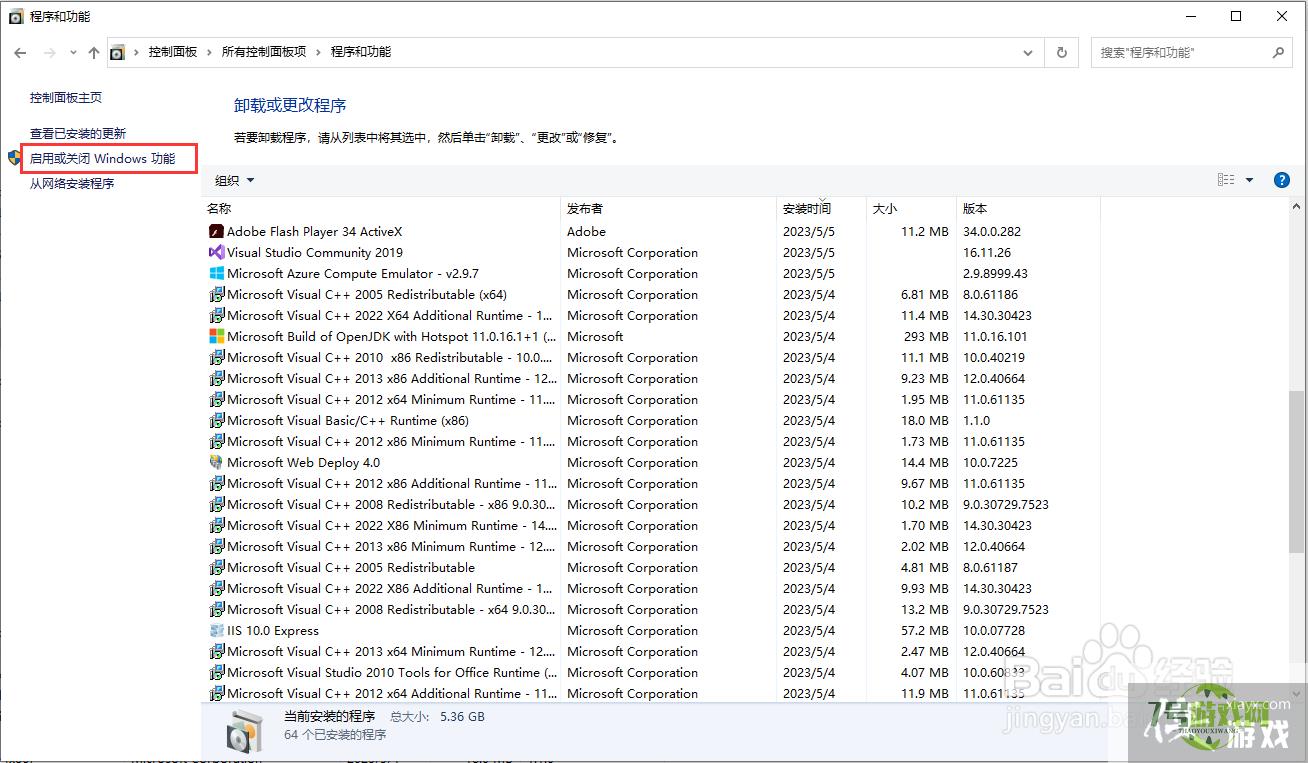Image resolution: width=1308 pixels, height=763 pixels.
Task: Click 所有控制面板项 breadcrumb
Action: (x=264, y=52)
